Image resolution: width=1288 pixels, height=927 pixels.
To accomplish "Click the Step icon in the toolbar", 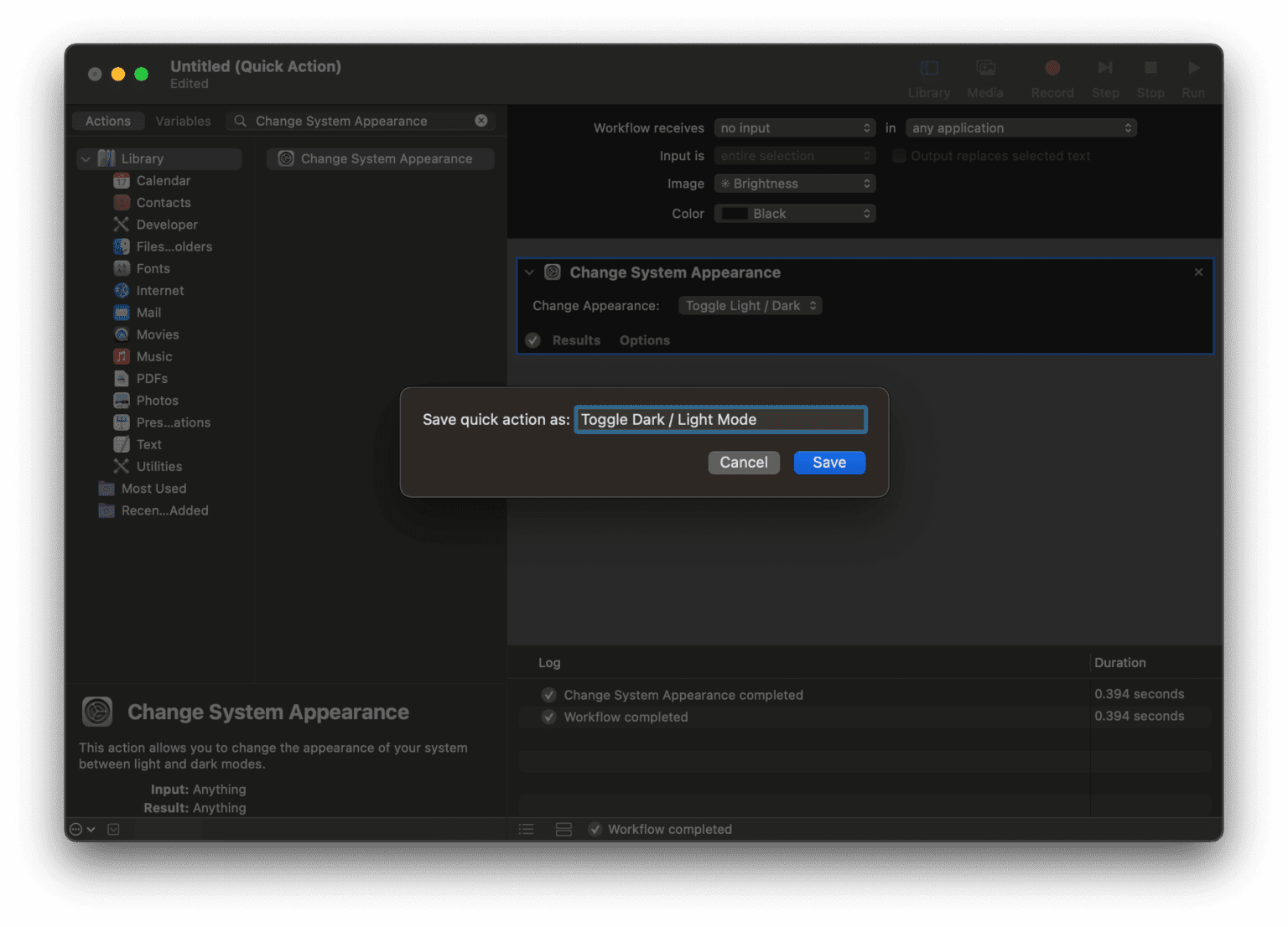I will tap(1104, 75).
